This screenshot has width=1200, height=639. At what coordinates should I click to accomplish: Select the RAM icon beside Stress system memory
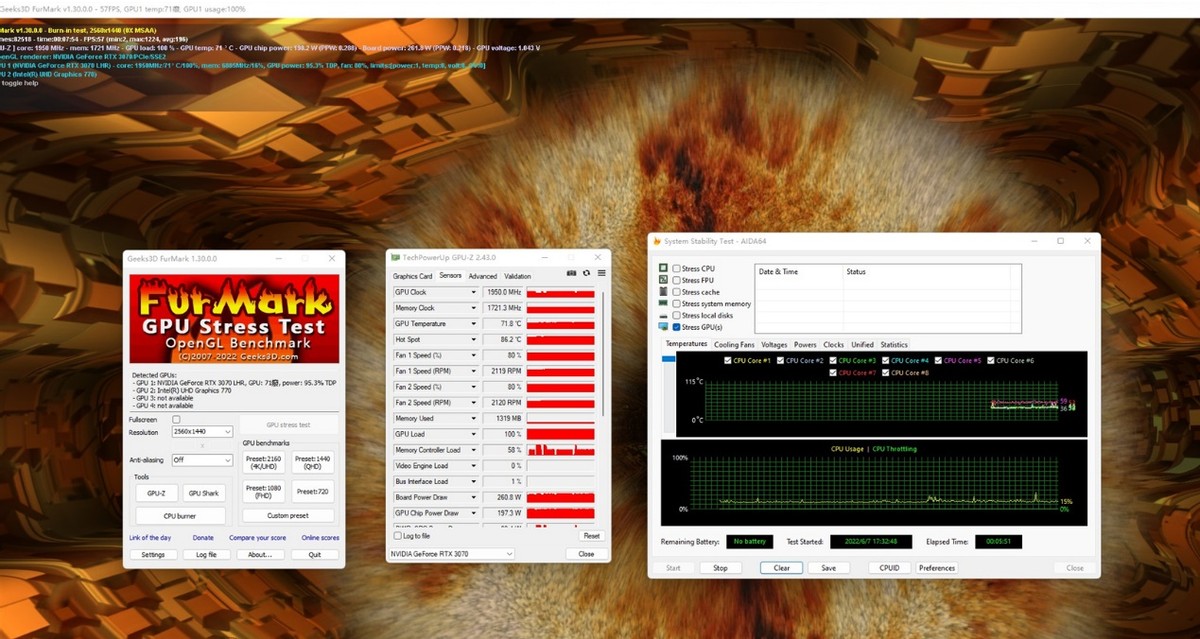(x=664, y=303)
